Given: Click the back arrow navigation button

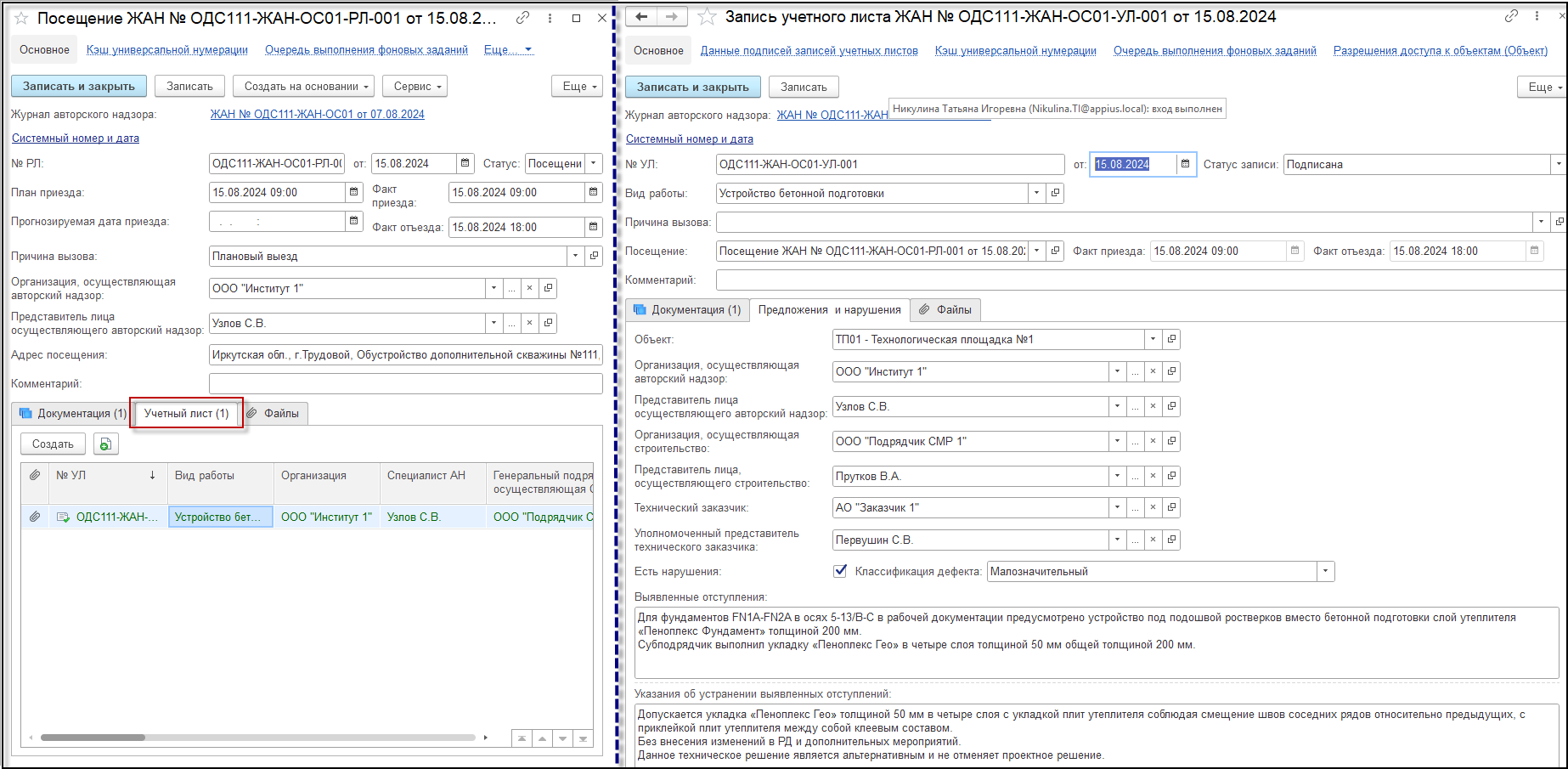Looking at the screenshot, I should tap(642, 16).
